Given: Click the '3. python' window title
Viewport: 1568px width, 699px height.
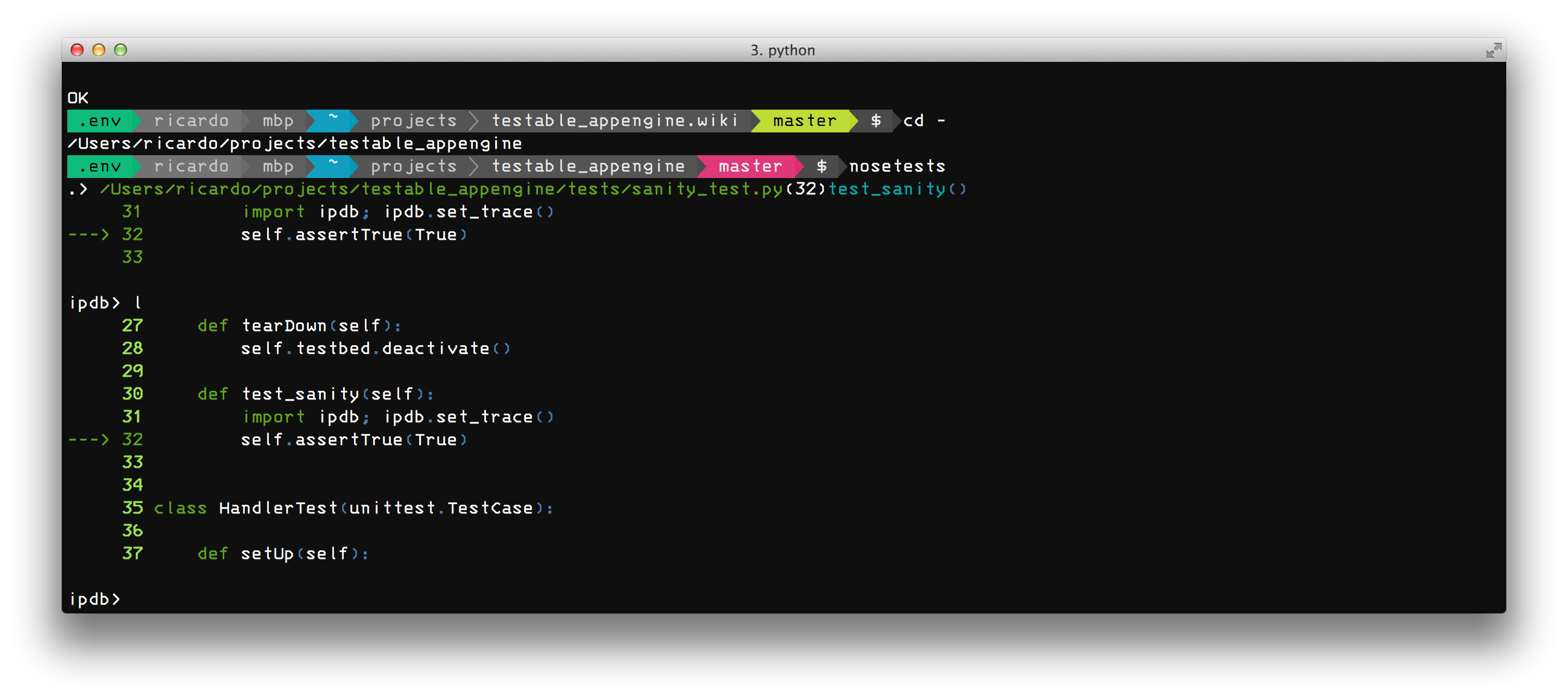Looking at the screenshot, I should tap(782, 50).
